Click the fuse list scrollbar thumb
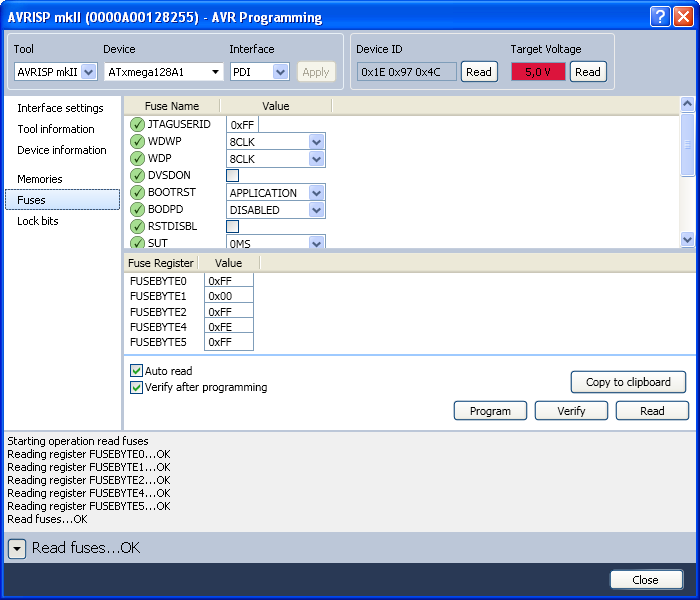 click(x=688, y=144)
